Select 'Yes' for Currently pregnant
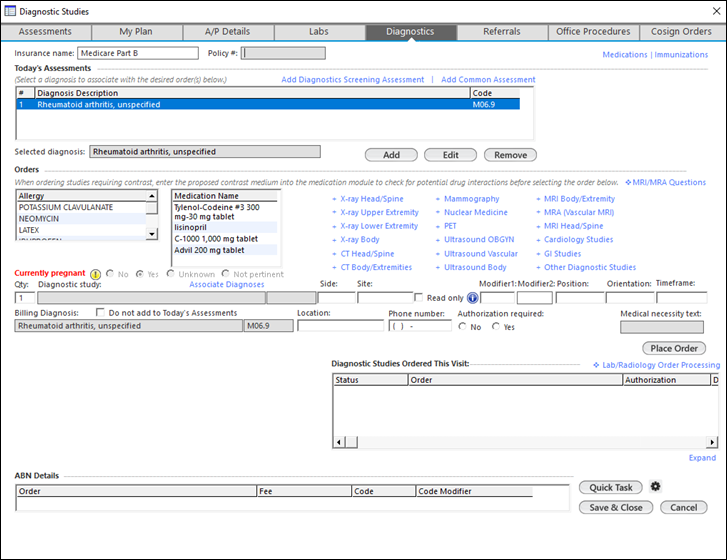Image resolution: width=727 pixels, height=560 pixels. tap(140, 274)
